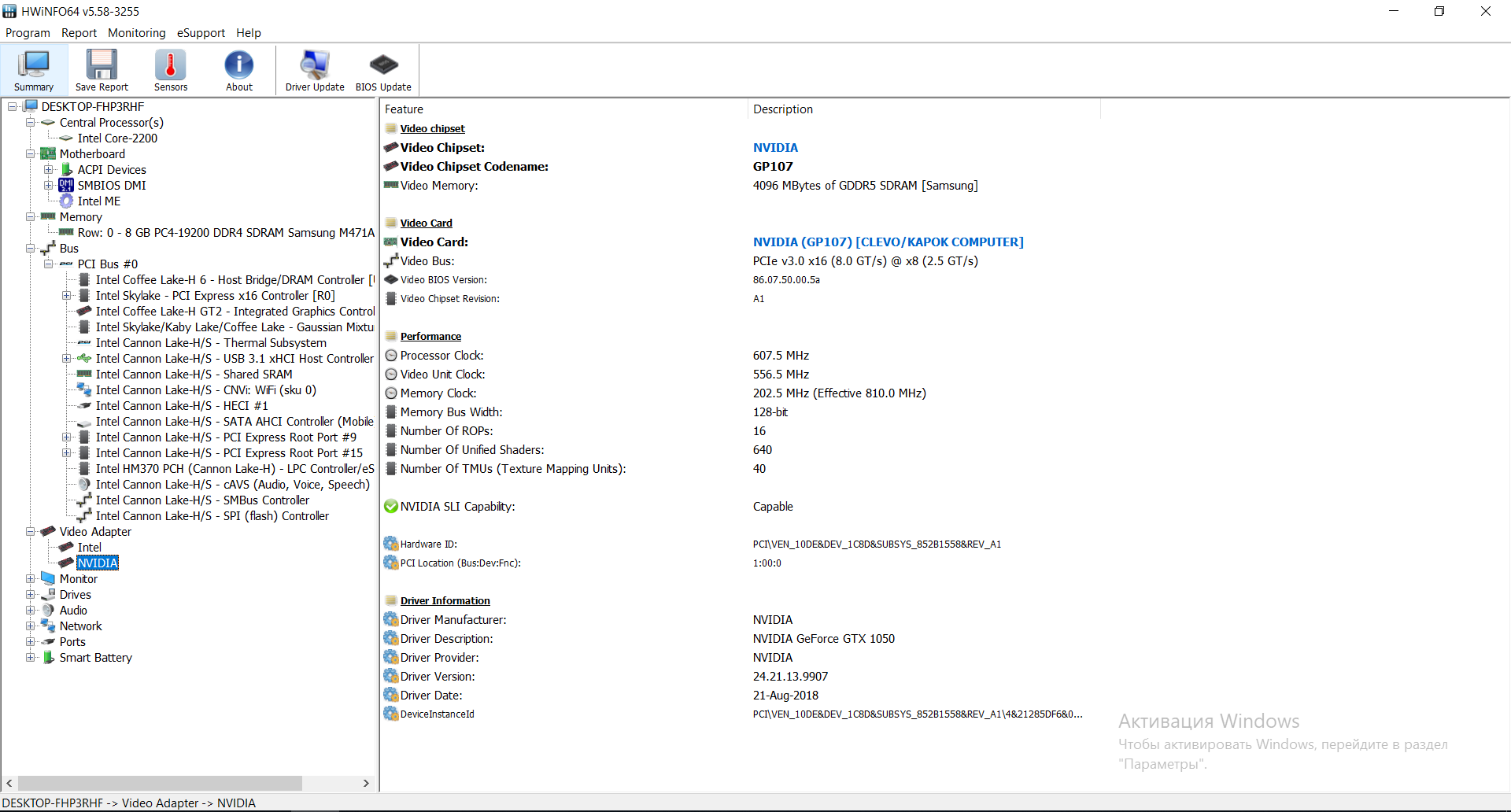
Task: Collapse the Memory tree node
Action: pyautogui.click(x=30, y=216)
